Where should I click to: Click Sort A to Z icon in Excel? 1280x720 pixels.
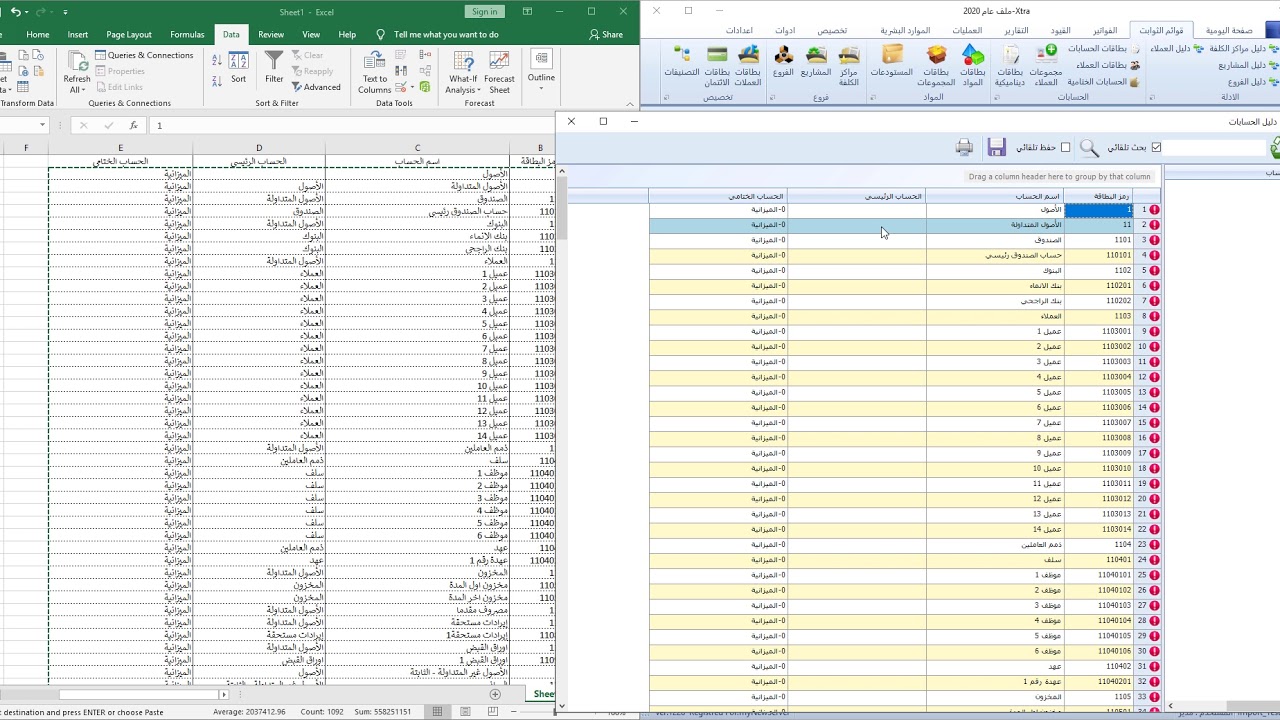[217, 60]
